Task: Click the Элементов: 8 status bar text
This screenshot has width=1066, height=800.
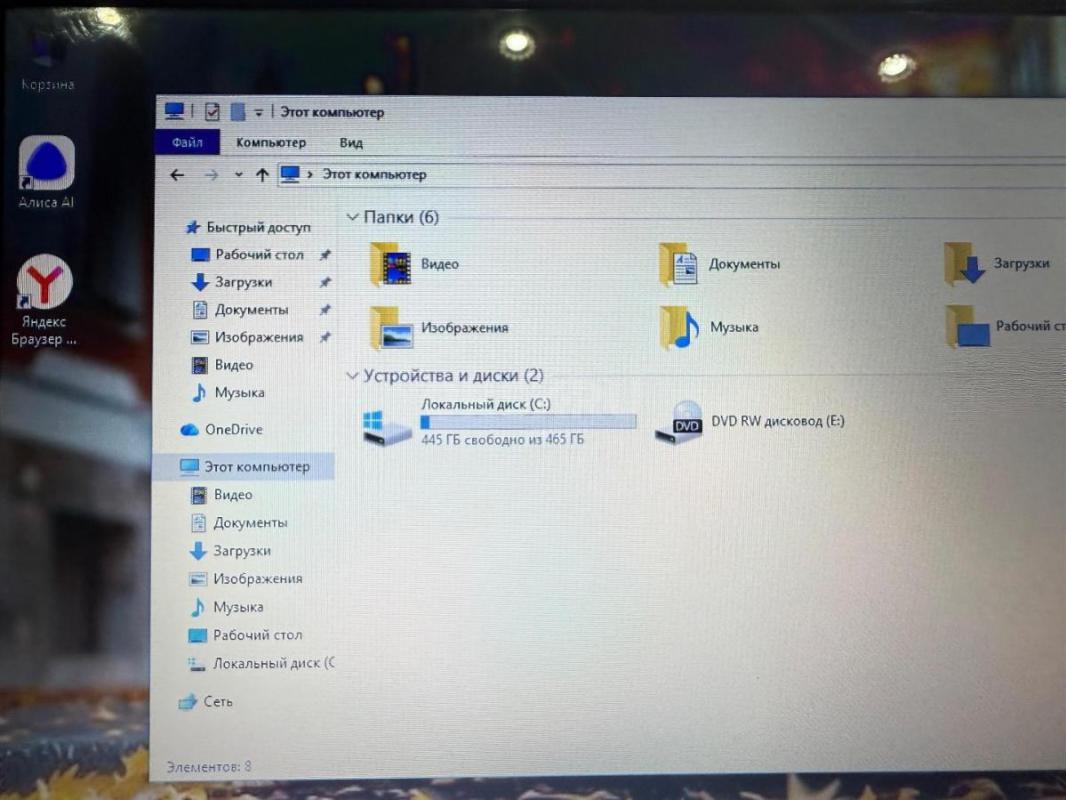Action: coord(209,767)
